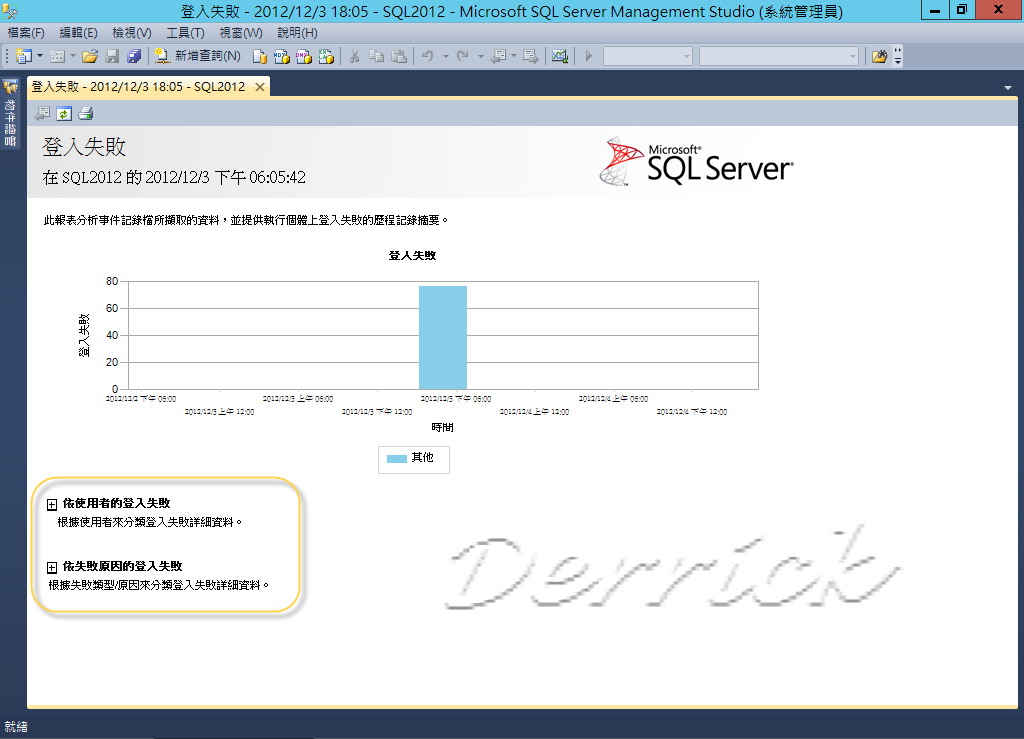This screenshot has width=1024, height=739.
Task: Click the Save All icon
Action: pos(134,57)
